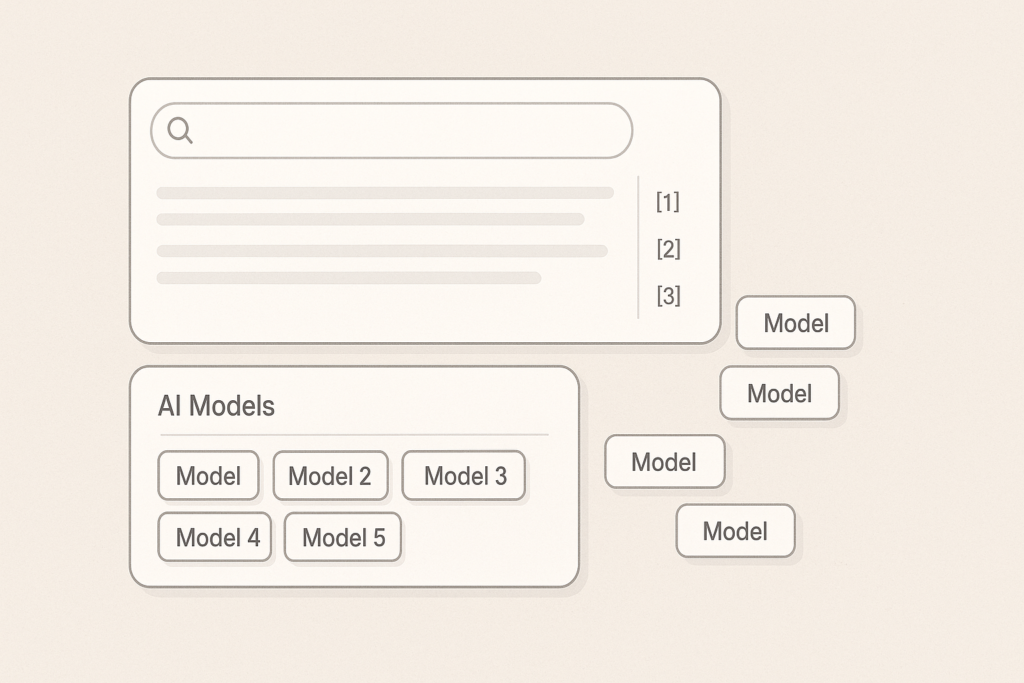Click the third placeholder result text line

tap(382, 251)
